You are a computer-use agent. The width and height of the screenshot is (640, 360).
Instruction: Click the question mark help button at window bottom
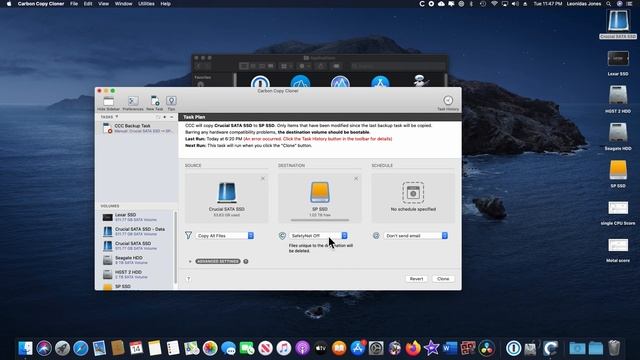[x=188, y=279]
